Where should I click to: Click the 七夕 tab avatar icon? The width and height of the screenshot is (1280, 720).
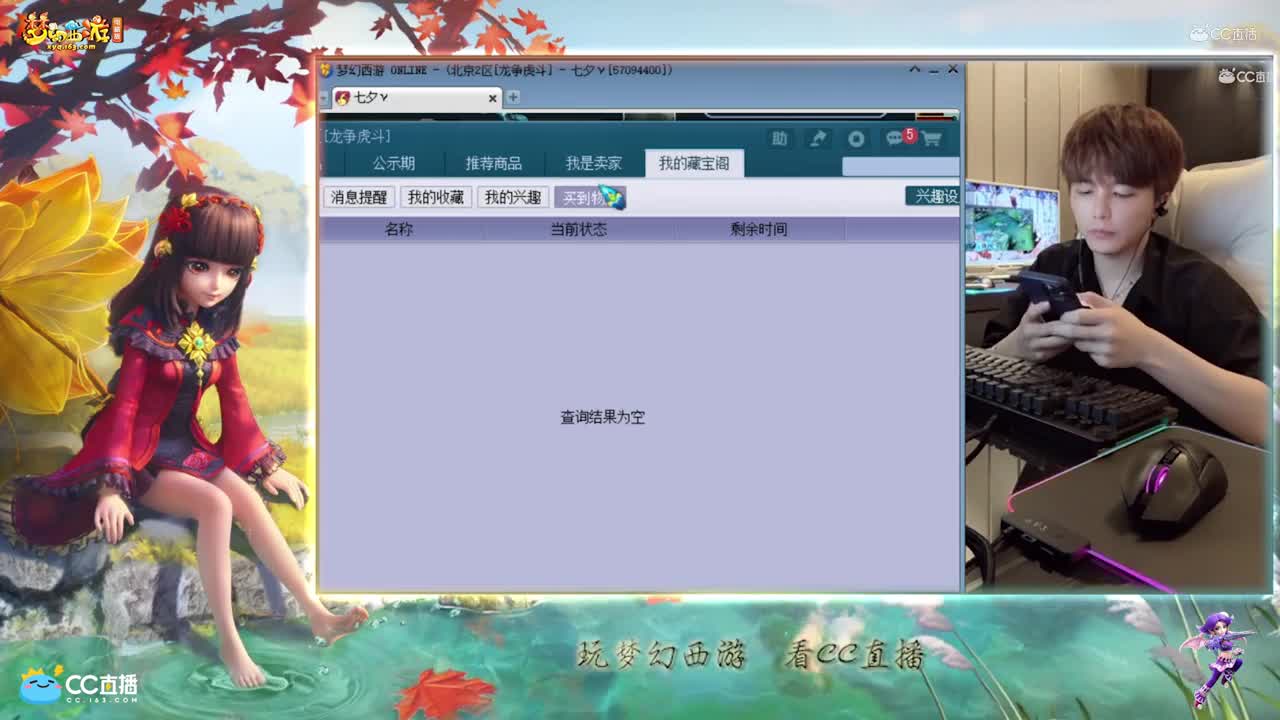343,98
